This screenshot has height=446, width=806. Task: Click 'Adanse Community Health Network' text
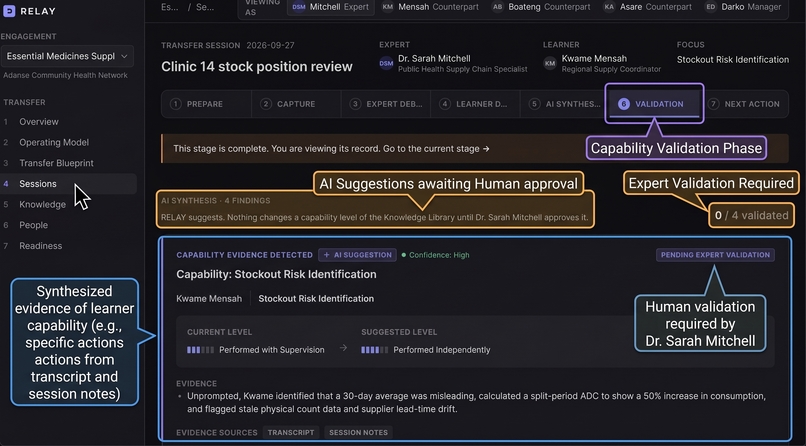(65, 75)
